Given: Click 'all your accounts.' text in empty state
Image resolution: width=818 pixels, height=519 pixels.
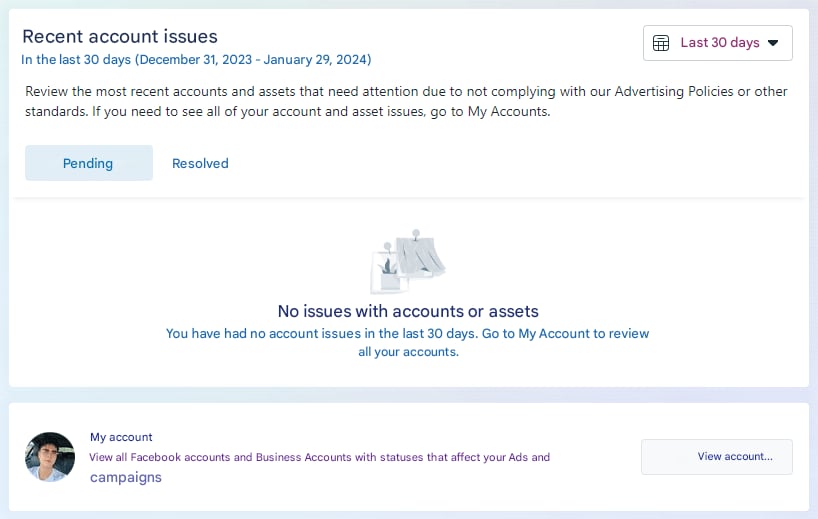Looking at the screenshot, I should [408, 352].
